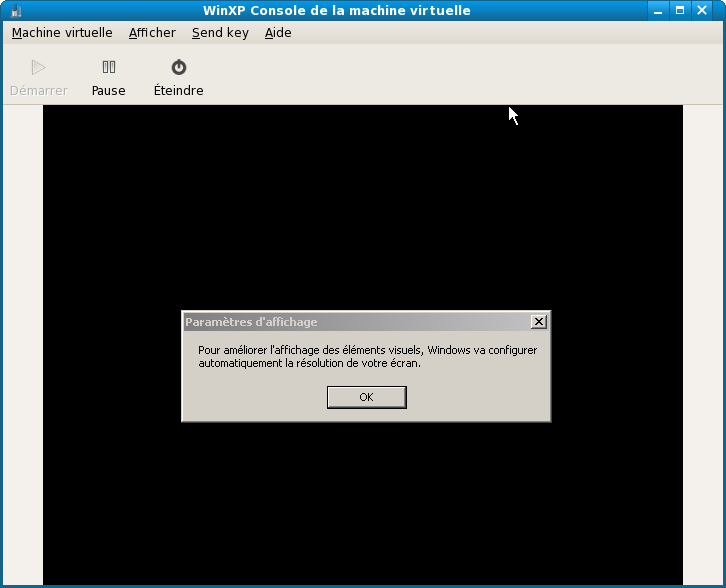726x588 pixels.
Task: Click the greyed Démarrer play icon
Action: click(x=38, y=67)
